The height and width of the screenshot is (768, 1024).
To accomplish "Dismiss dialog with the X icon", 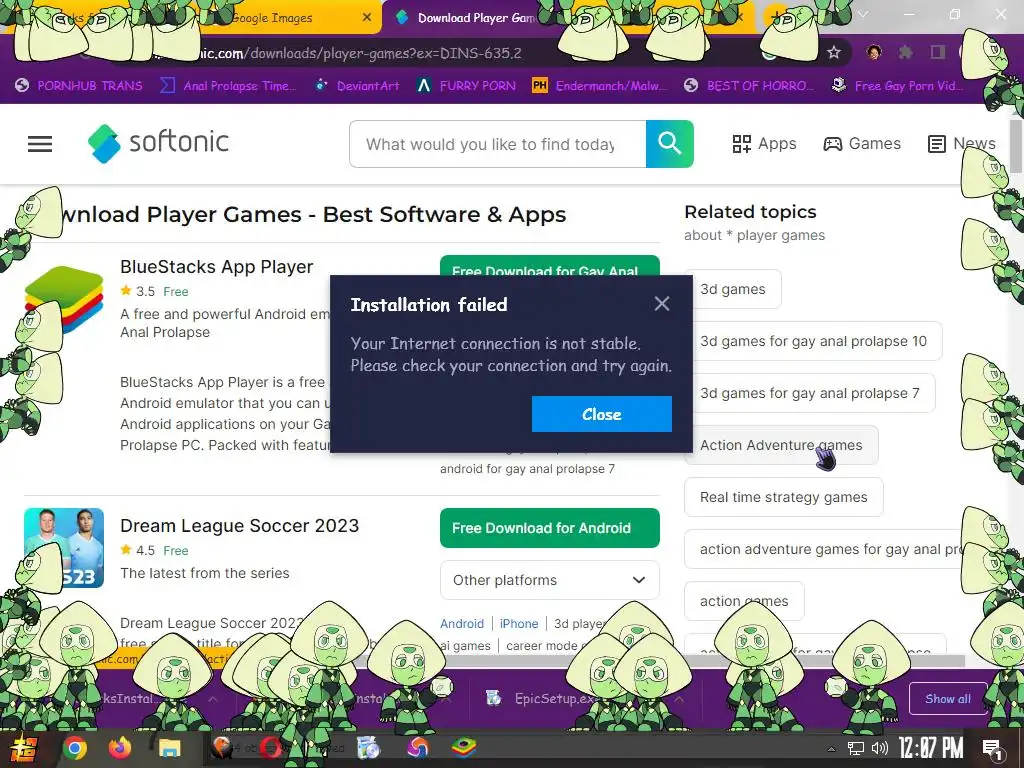I will click(x=662, y=304).
